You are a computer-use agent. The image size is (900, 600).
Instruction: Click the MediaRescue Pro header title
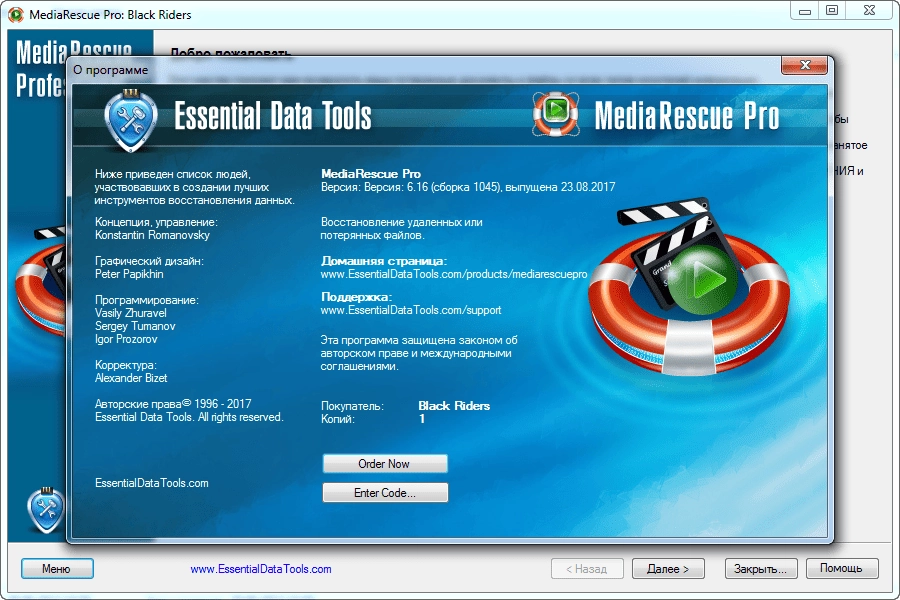[687, 115]
